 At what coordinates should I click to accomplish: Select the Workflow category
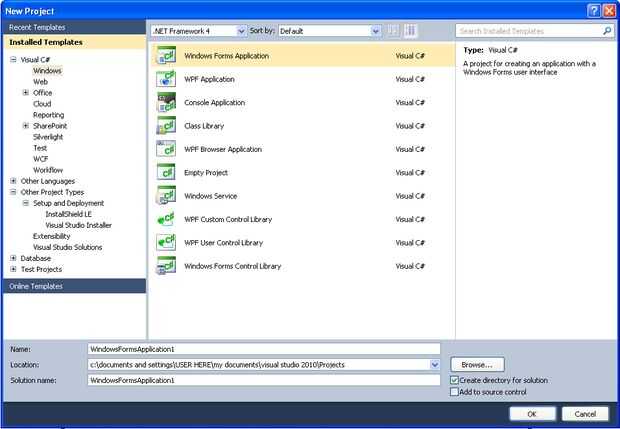pyautogui.click(x=48, y=170)
